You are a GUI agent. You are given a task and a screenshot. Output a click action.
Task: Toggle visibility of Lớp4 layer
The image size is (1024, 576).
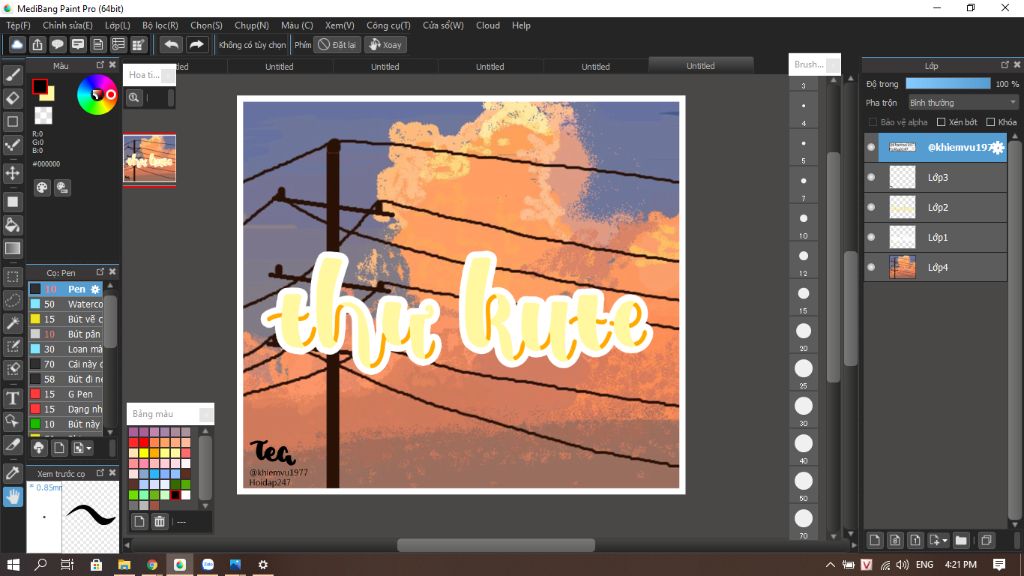pyautogui.click(x=871, y=267)
